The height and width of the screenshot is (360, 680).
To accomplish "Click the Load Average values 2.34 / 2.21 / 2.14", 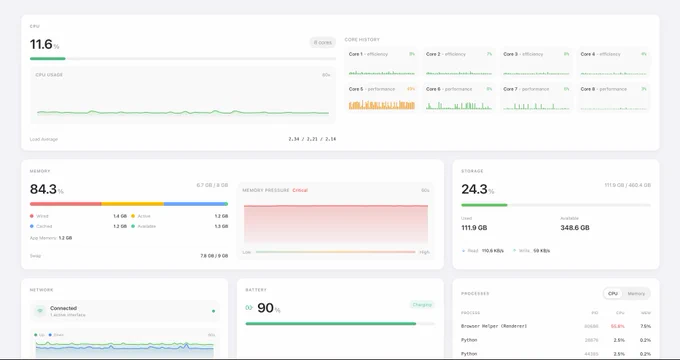I will click(312, 139).
